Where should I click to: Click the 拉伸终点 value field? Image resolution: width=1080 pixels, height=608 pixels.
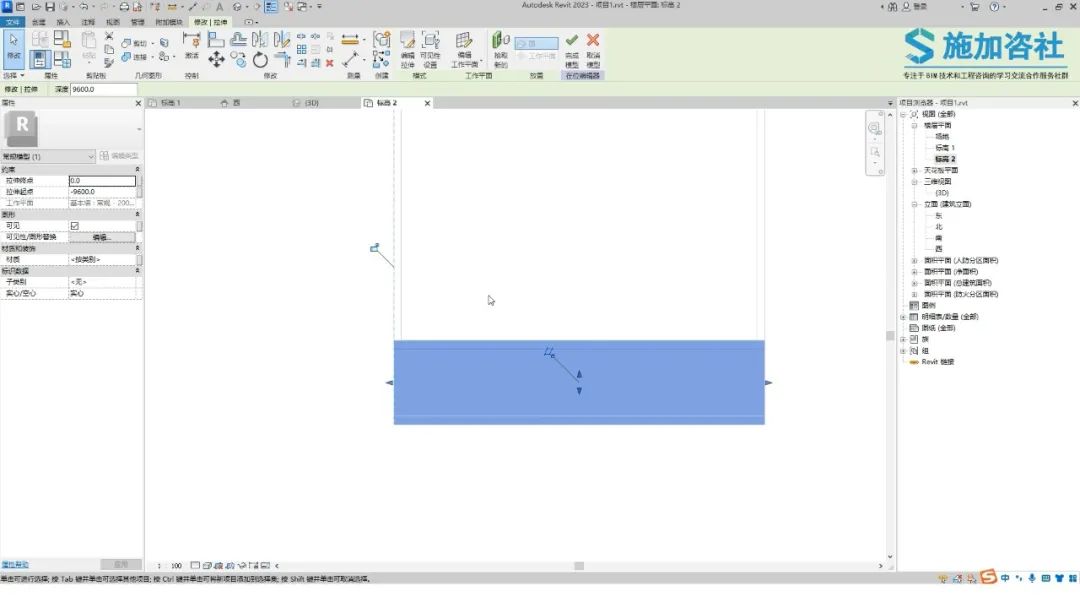click(101, 181)
